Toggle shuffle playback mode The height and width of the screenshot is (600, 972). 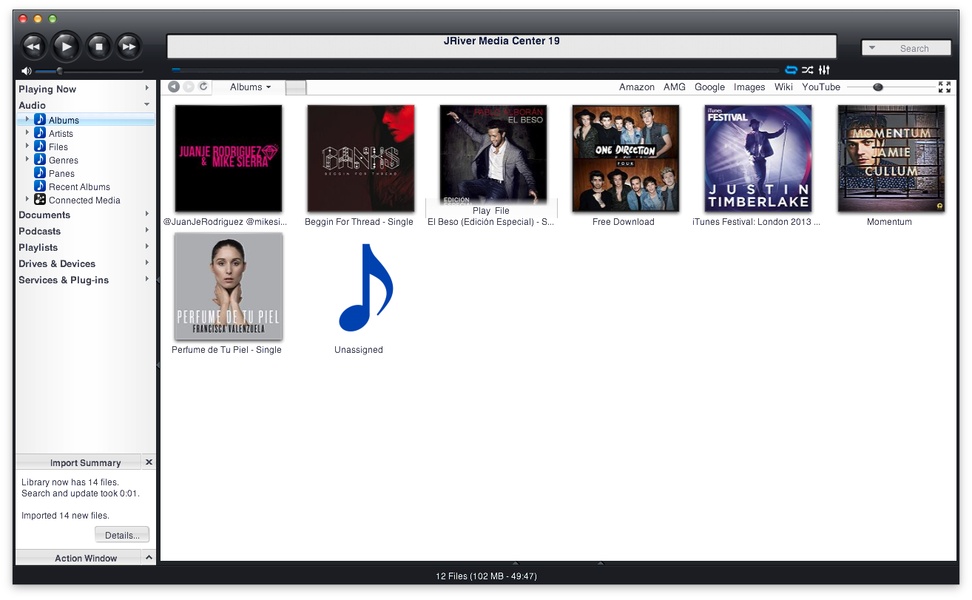point(807,70)
